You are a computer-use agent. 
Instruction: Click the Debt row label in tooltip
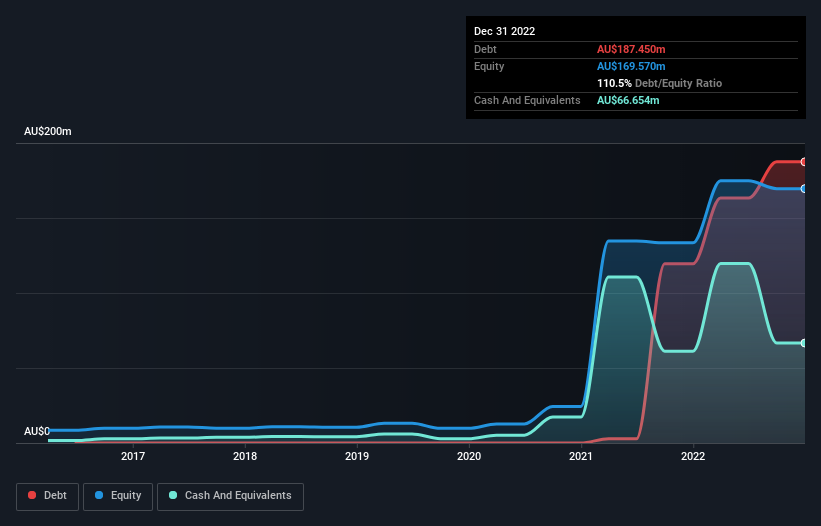point(485,49)
